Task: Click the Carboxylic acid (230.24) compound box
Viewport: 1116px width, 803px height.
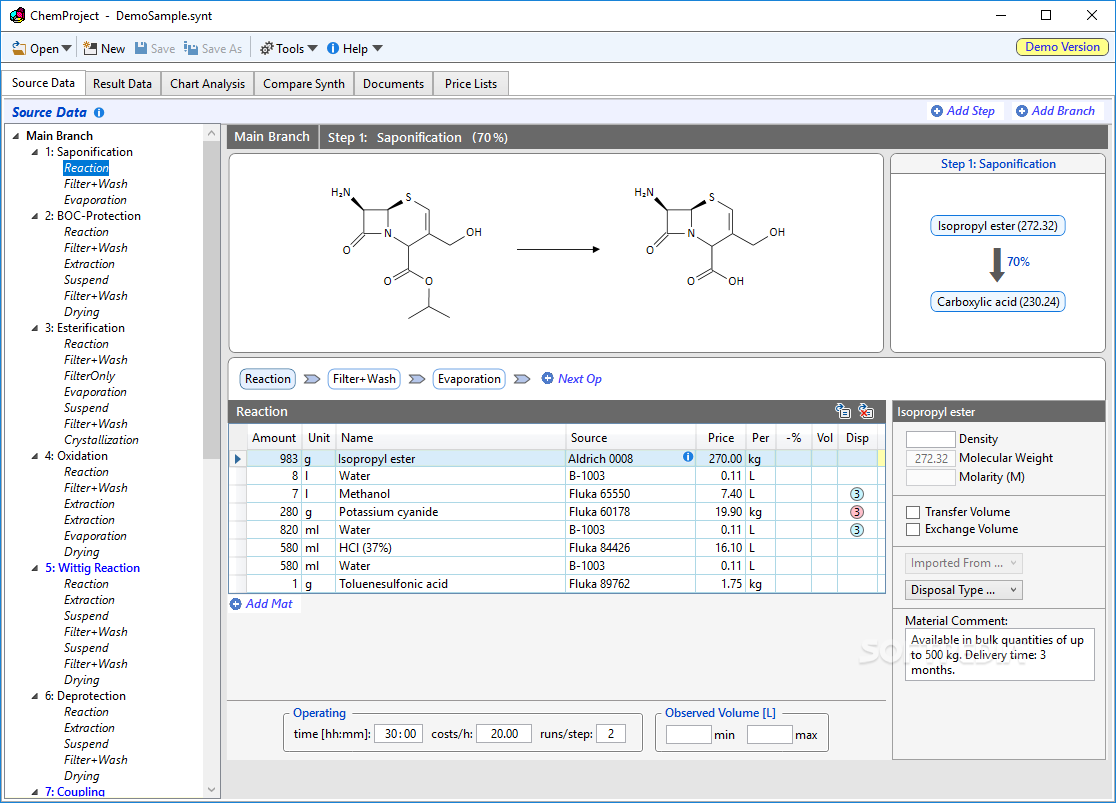Action: 998,302
